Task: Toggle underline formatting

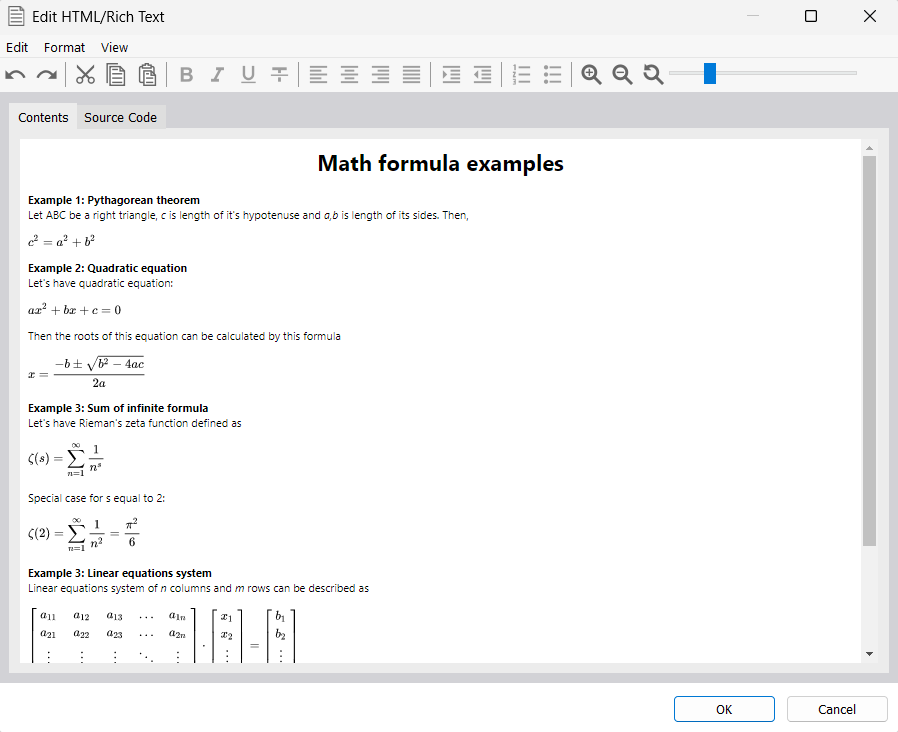Action: [248, 73]
